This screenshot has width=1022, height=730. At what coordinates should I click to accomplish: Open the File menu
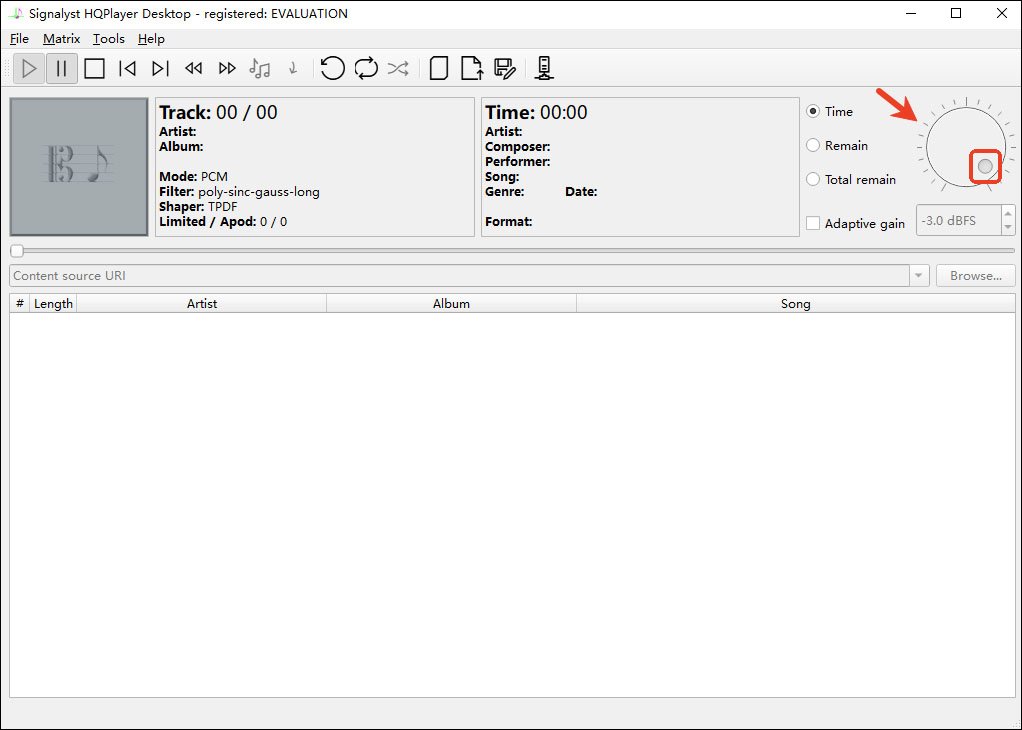(19, 38)
